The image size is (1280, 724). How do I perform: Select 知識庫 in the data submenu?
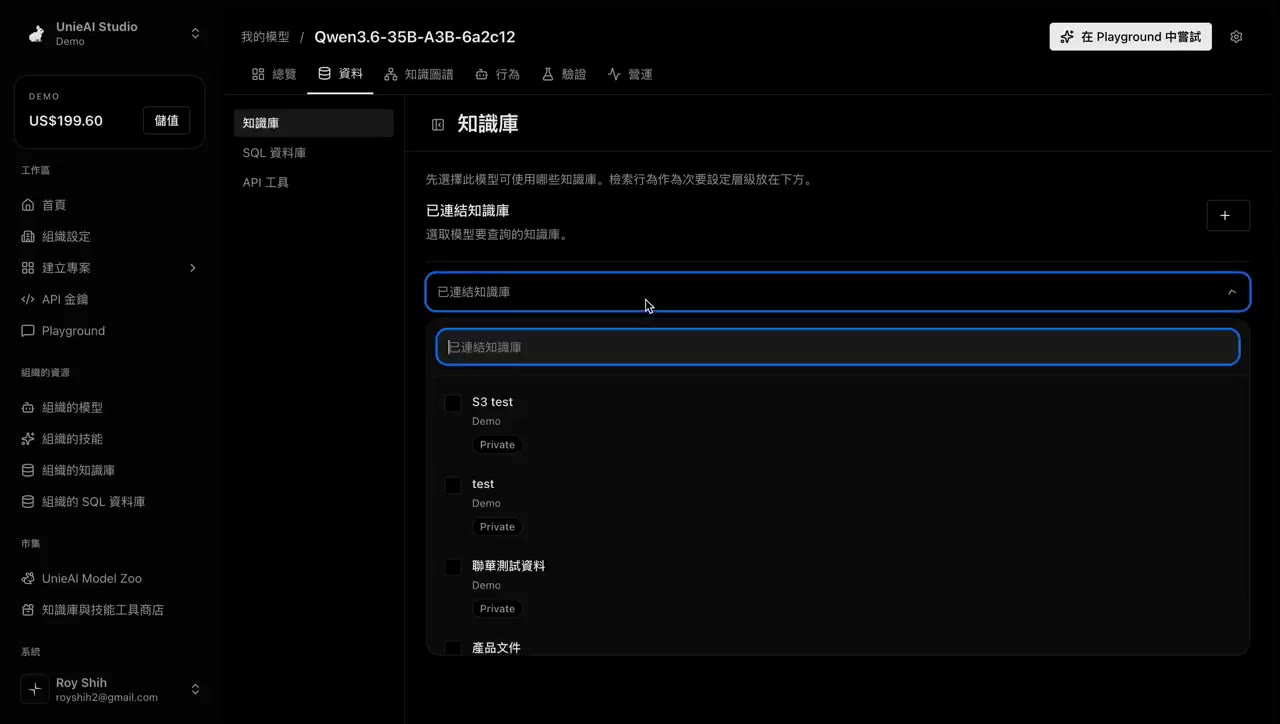click(x=314, y=123)
